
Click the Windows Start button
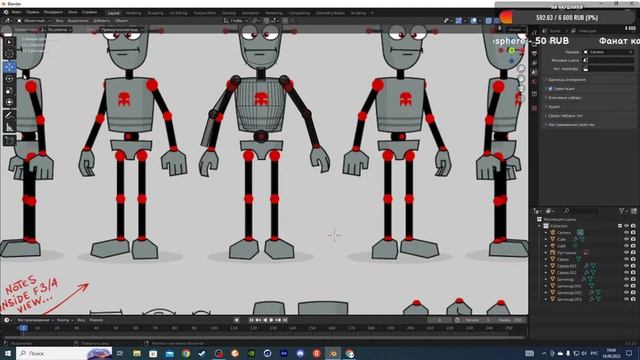point(7,353)
